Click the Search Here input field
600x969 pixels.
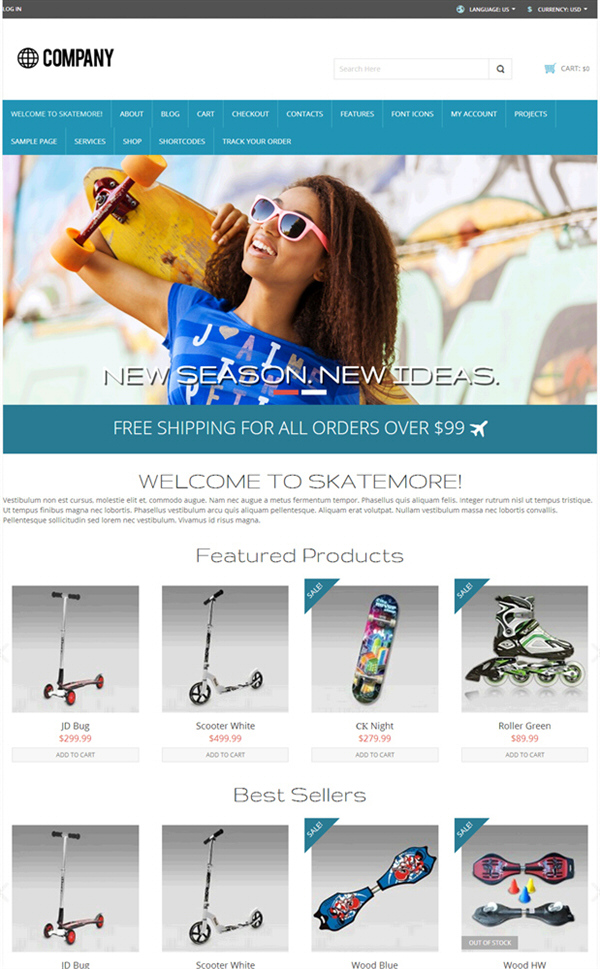click(x=411, y=69)
